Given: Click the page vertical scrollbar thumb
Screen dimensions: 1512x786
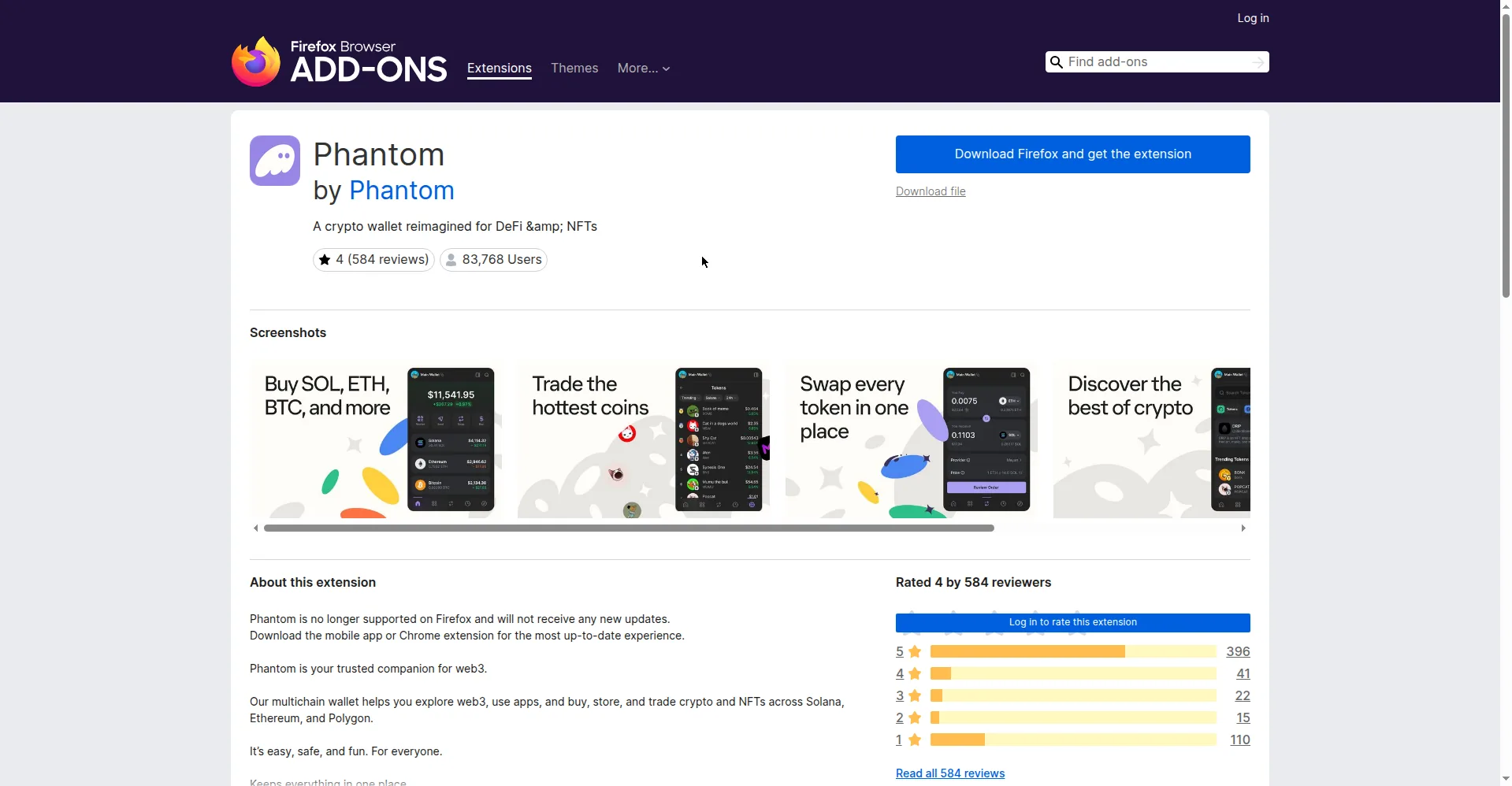Looking at the screenshot, I should coord(1506,156).
